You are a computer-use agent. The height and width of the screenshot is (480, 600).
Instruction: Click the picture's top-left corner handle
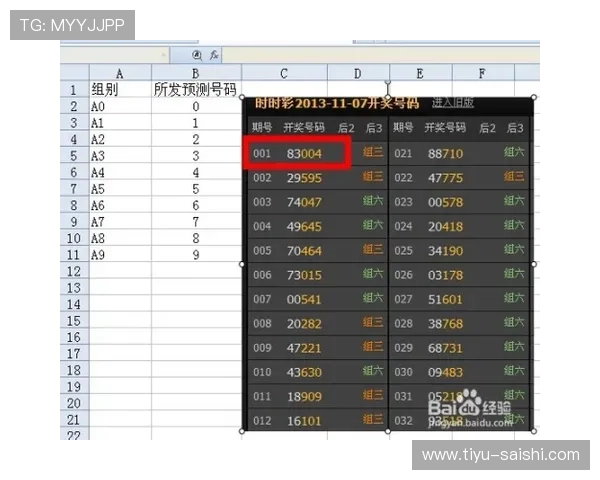coord(242,97)
